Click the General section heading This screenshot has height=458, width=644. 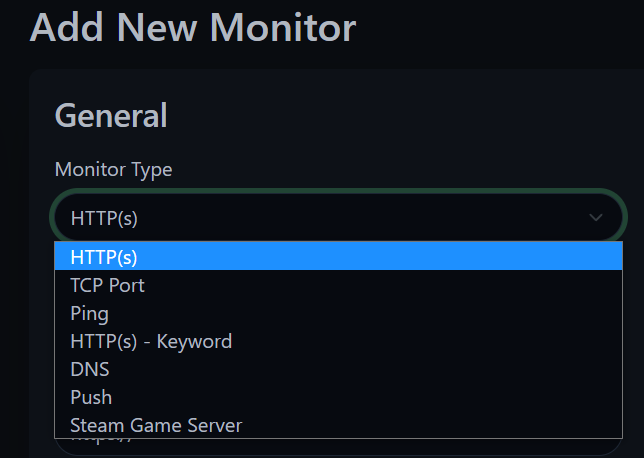(111, 116)
